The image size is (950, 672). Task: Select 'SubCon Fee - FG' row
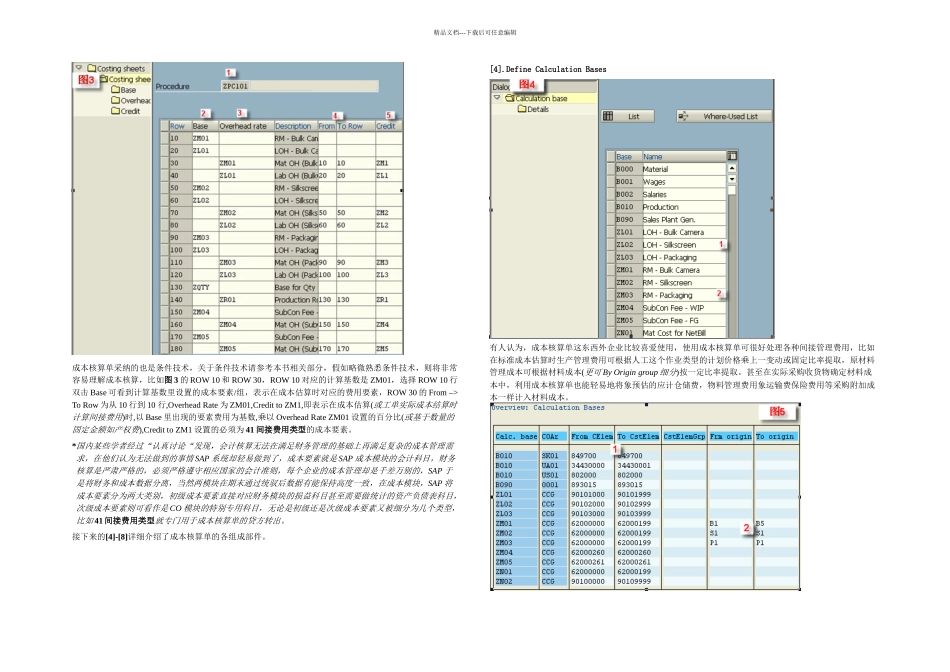[670, 321]
